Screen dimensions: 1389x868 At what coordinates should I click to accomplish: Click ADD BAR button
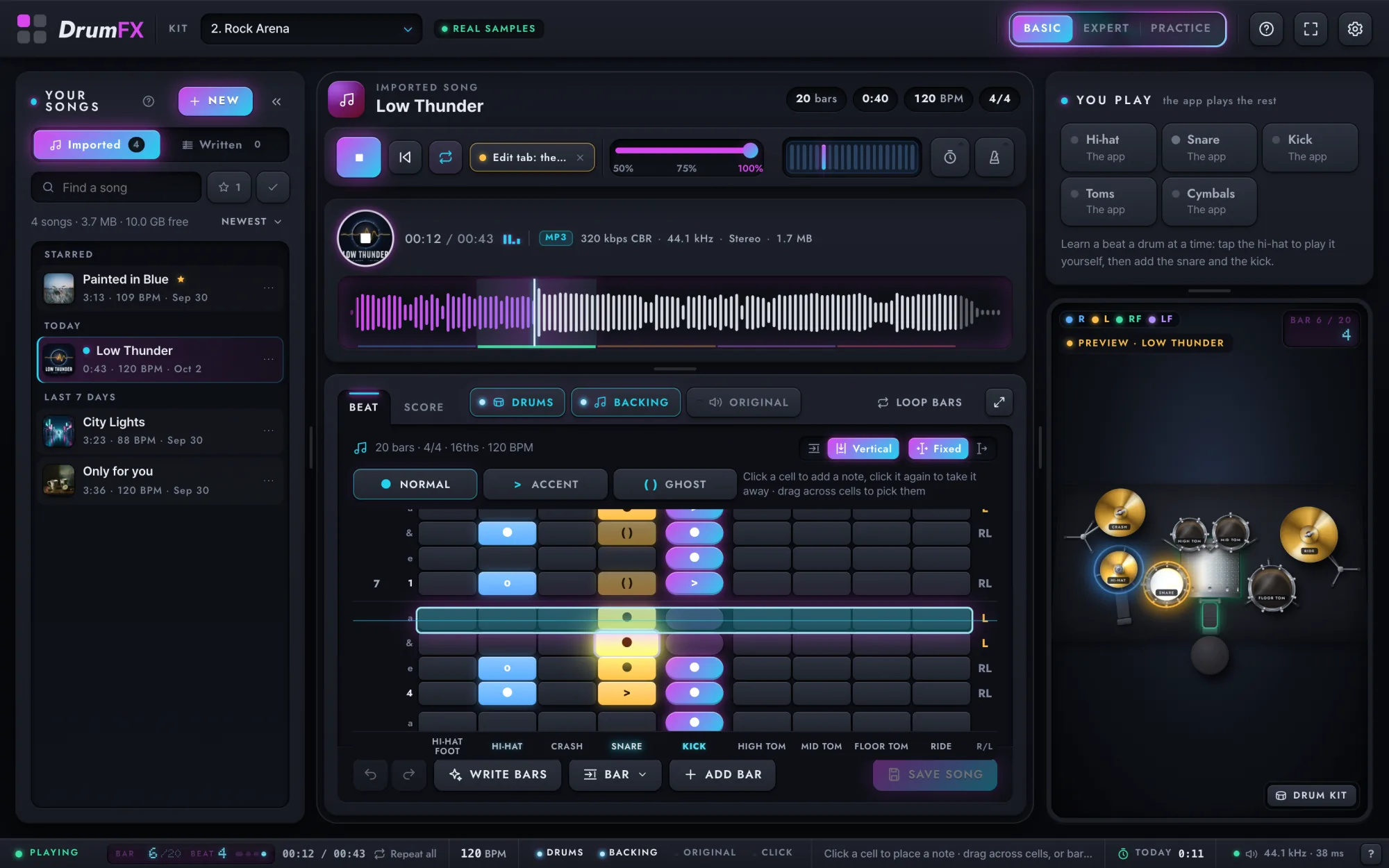[722, 774]
